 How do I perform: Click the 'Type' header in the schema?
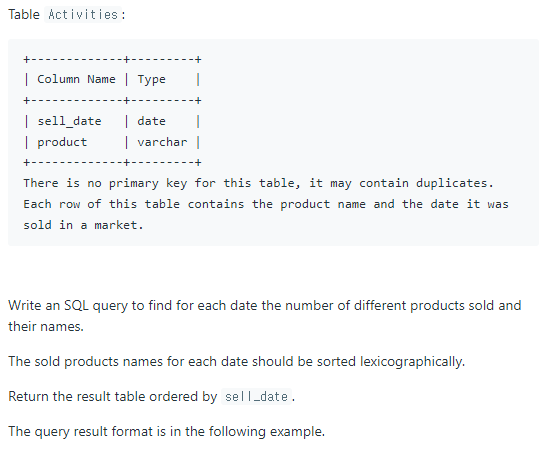coord(151,79)
